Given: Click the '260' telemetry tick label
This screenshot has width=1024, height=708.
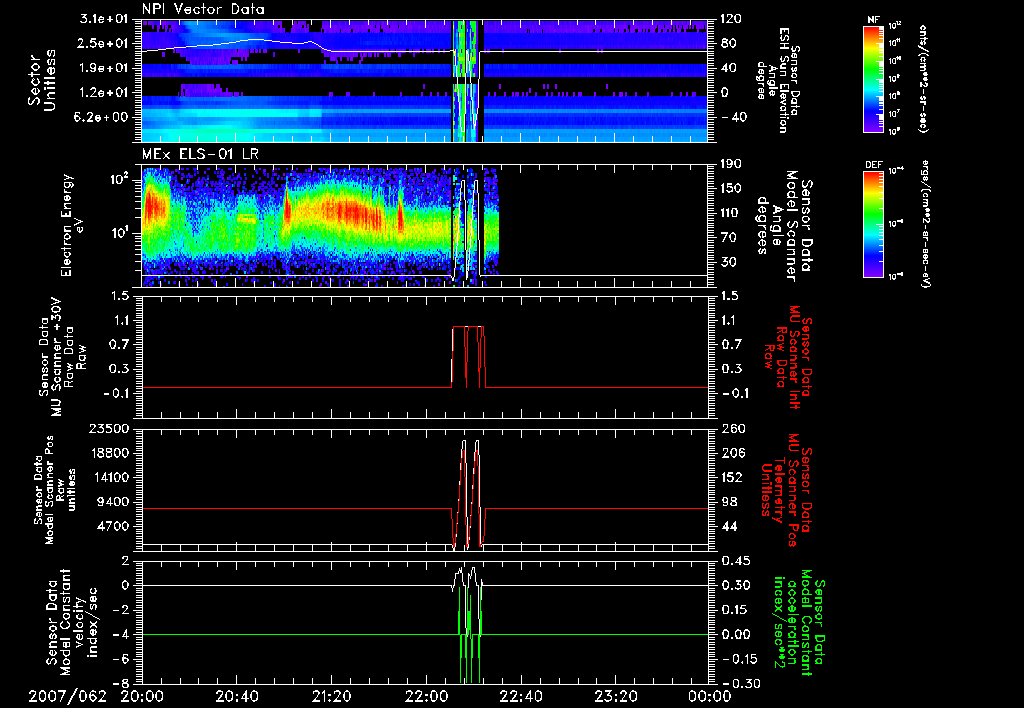Looking at the screenshot, I should point(731,429).
